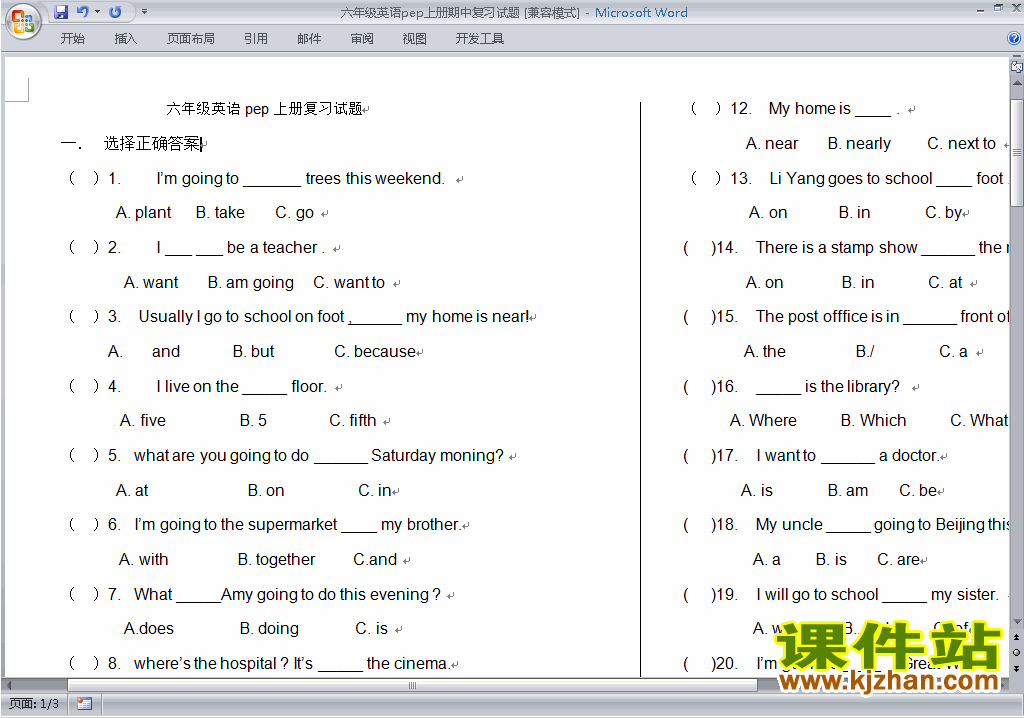The width and height of the screenshot is (1024, 718).
Task: Undo the last action
Action: [82, 12]
